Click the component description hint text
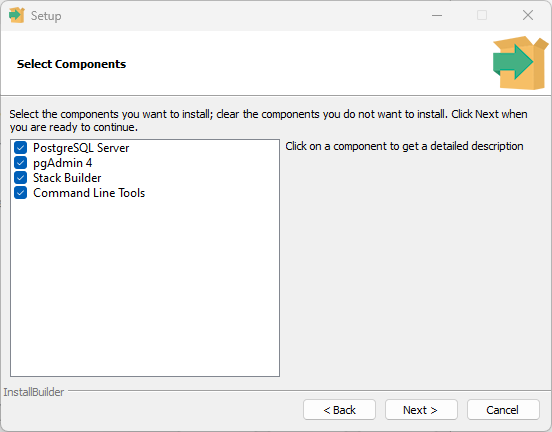The width and height of the screenshot is (552, 432). point(404,146)
